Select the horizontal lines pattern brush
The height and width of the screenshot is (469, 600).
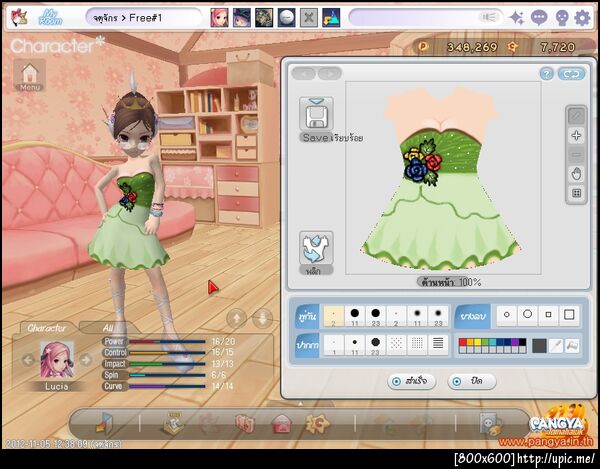click(438, 344)
